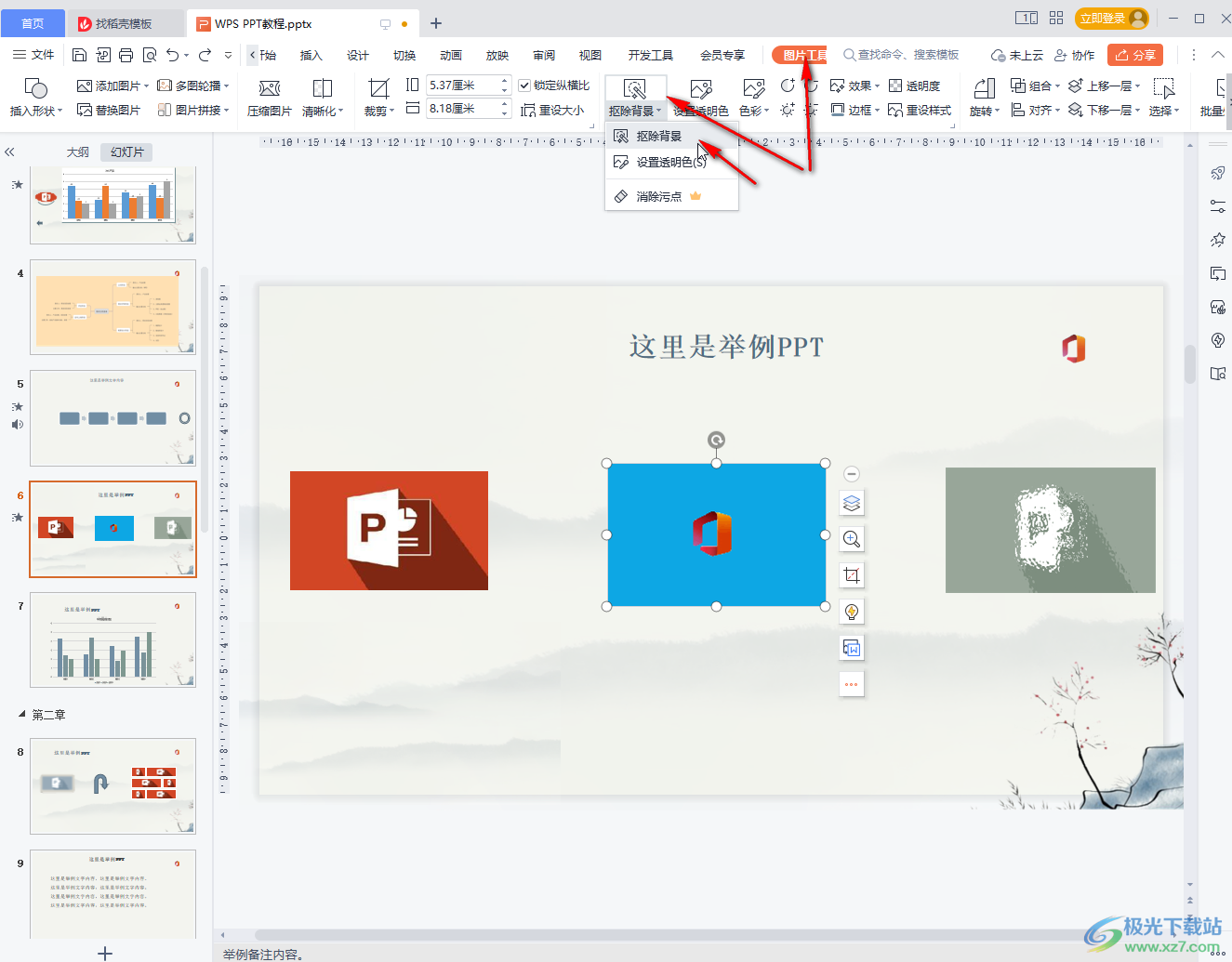Click the Rotate (旋转) icon
This screenshot has width=1232, height=962.
click(985, 88)
